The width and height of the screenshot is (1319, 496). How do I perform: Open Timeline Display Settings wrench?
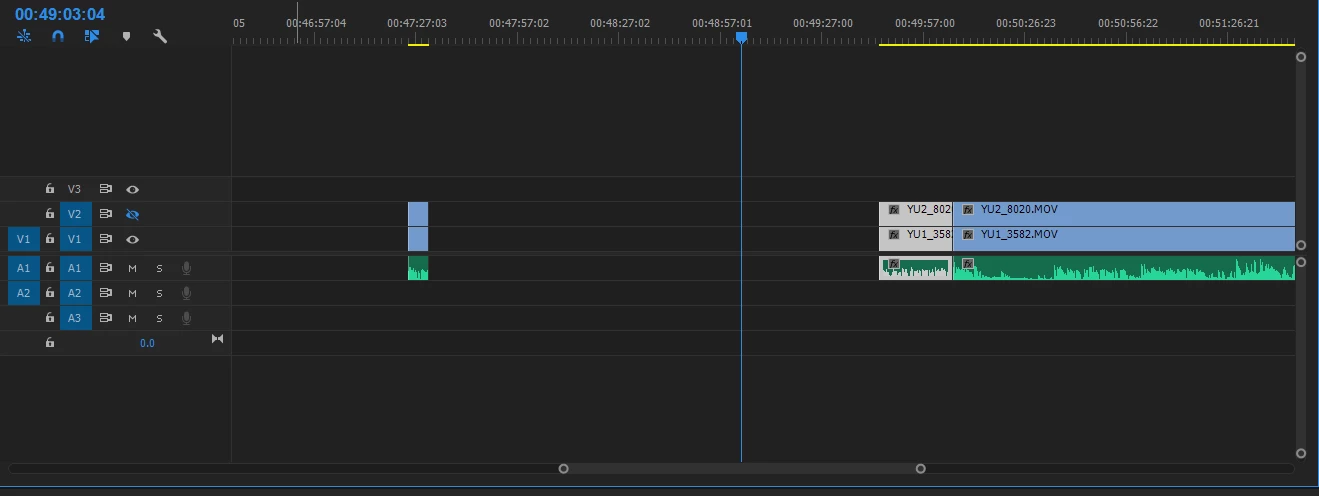click(x=160, y=36)
